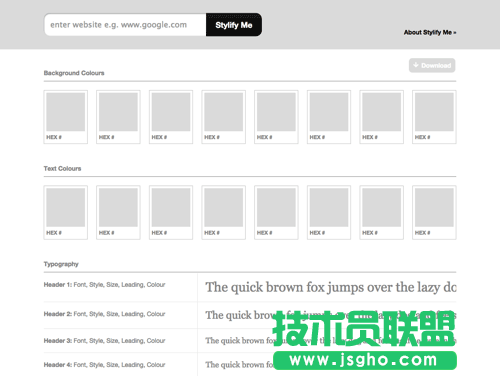Select the fifth Text Colours swatch
Image resolution: width=500 pixels, height=376 pixels.
pos(276,213)
